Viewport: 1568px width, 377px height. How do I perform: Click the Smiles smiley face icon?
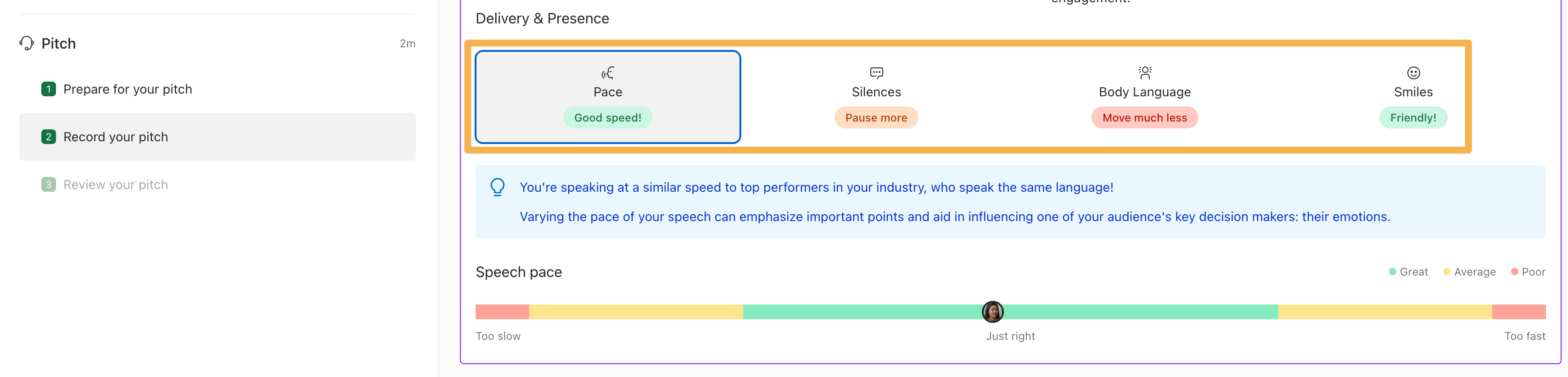(1413, 73)
